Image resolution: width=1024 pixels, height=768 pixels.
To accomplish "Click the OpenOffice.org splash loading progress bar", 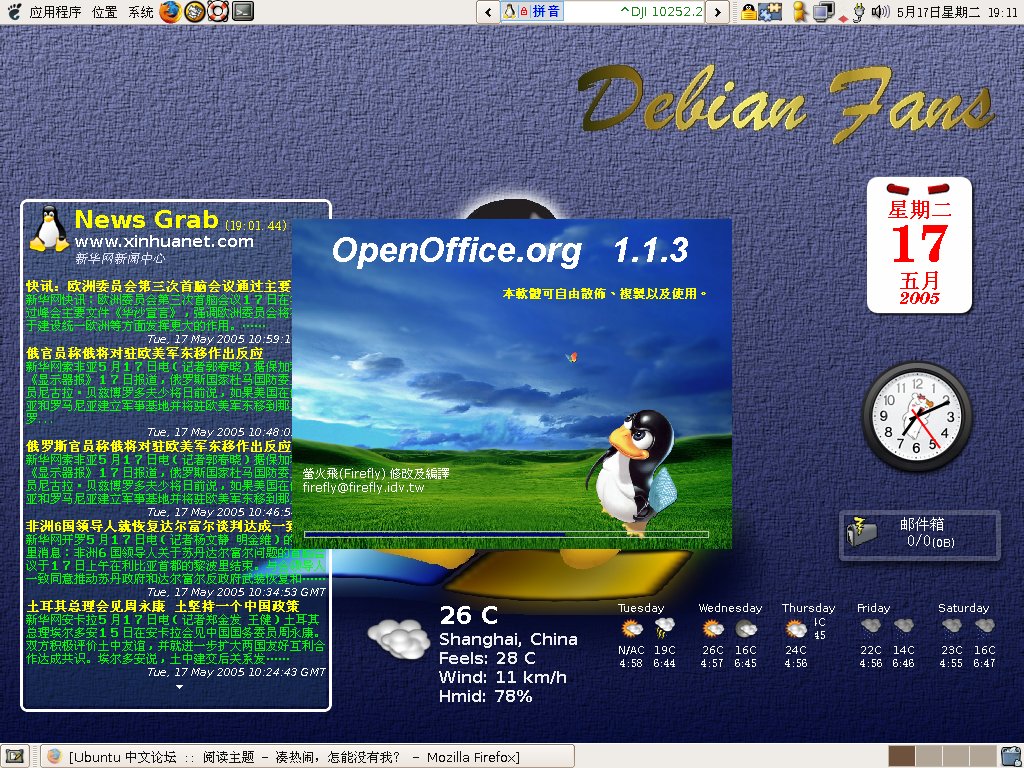I will tap(506, 534).
